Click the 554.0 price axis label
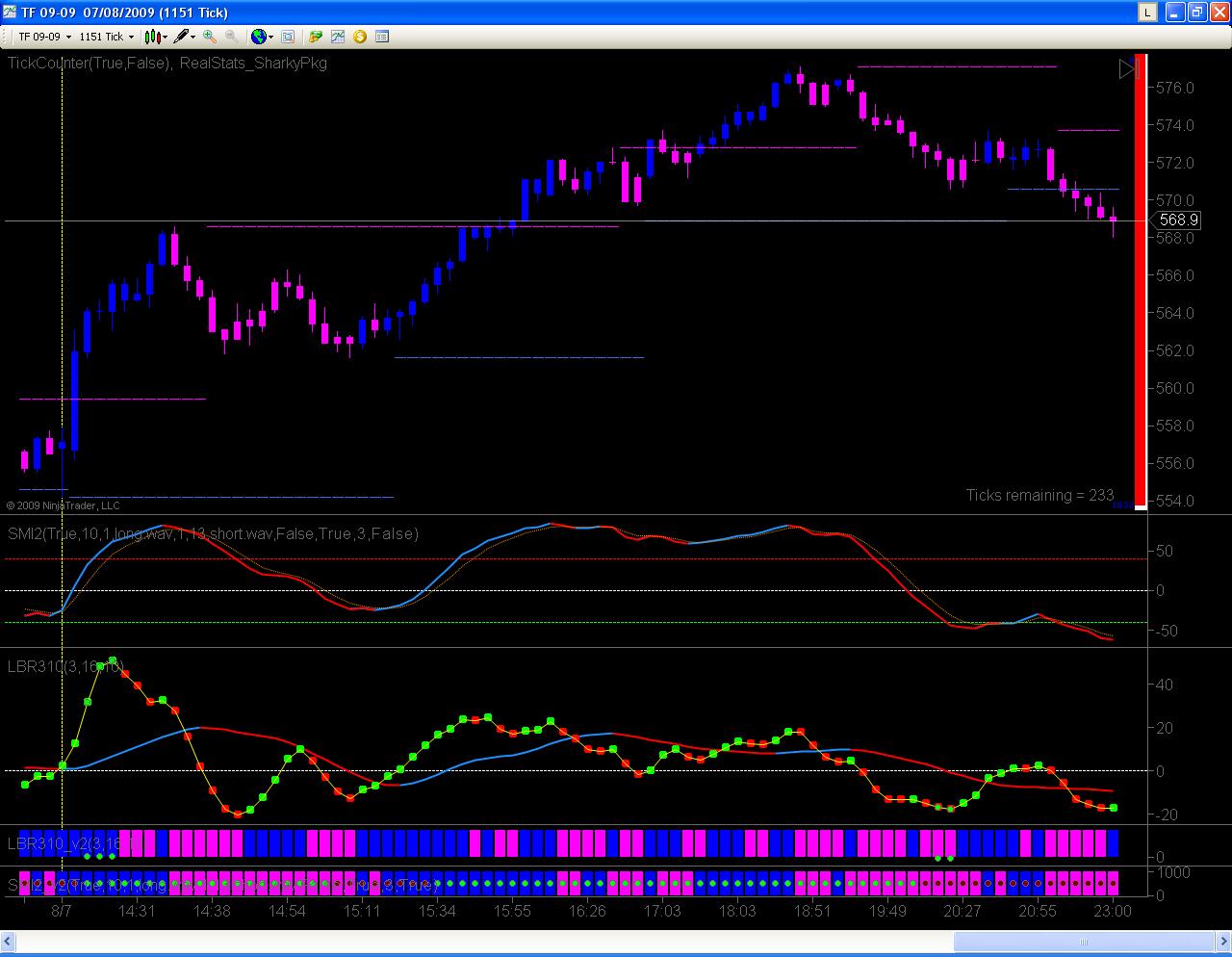Image resolution: width=1232 pixels, height=957 pixels. tap(1175, 501)
